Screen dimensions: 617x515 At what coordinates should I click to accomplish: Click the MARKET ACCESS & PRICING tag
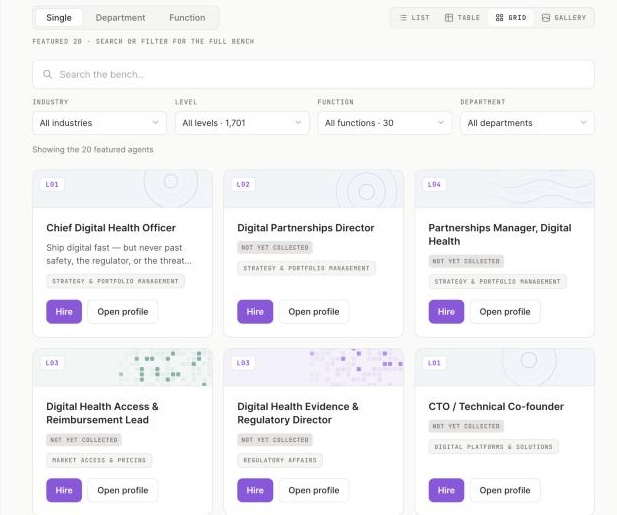click(99, 460)
